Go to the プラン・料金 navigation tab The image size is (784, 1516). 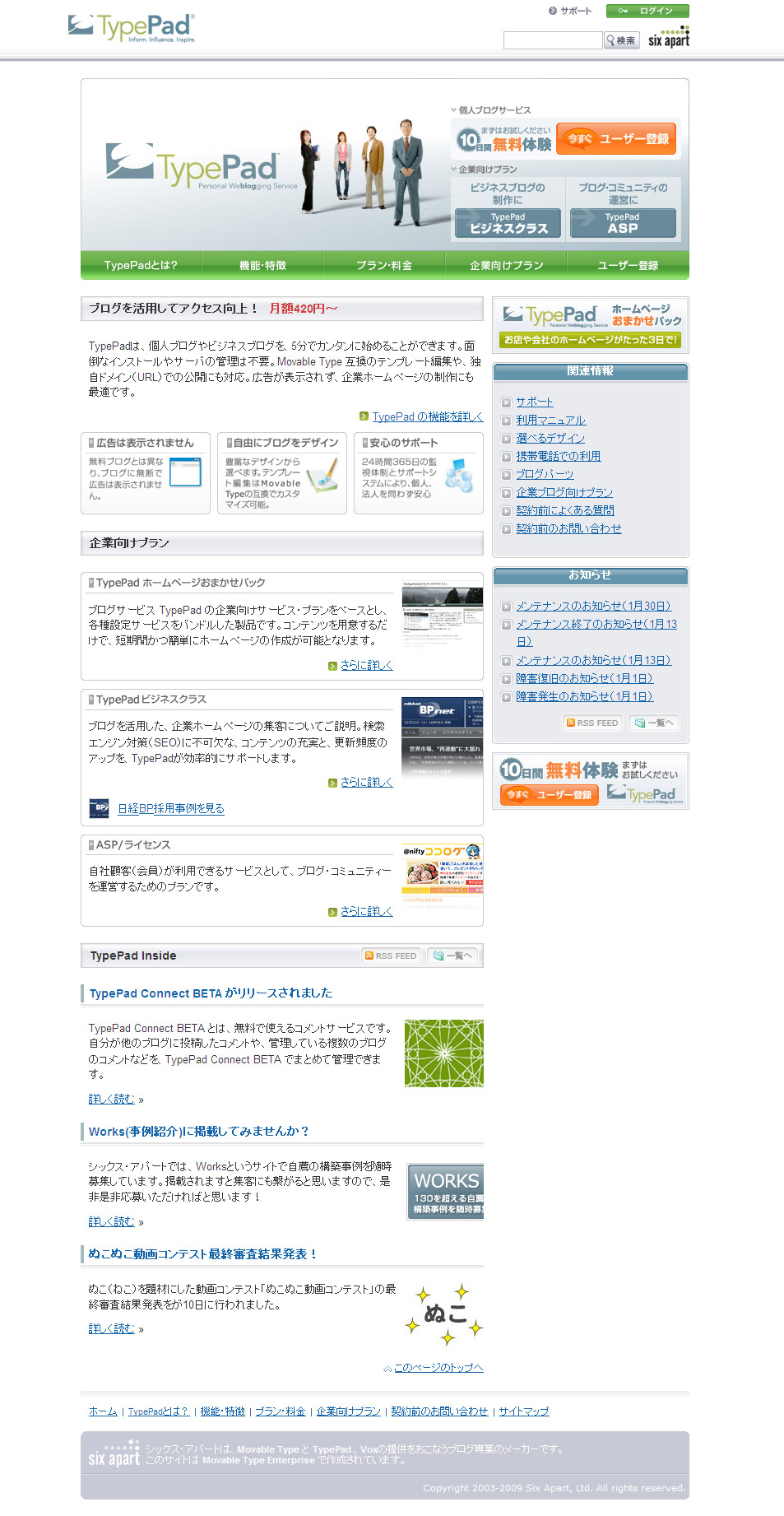click(x=384, y=265)
